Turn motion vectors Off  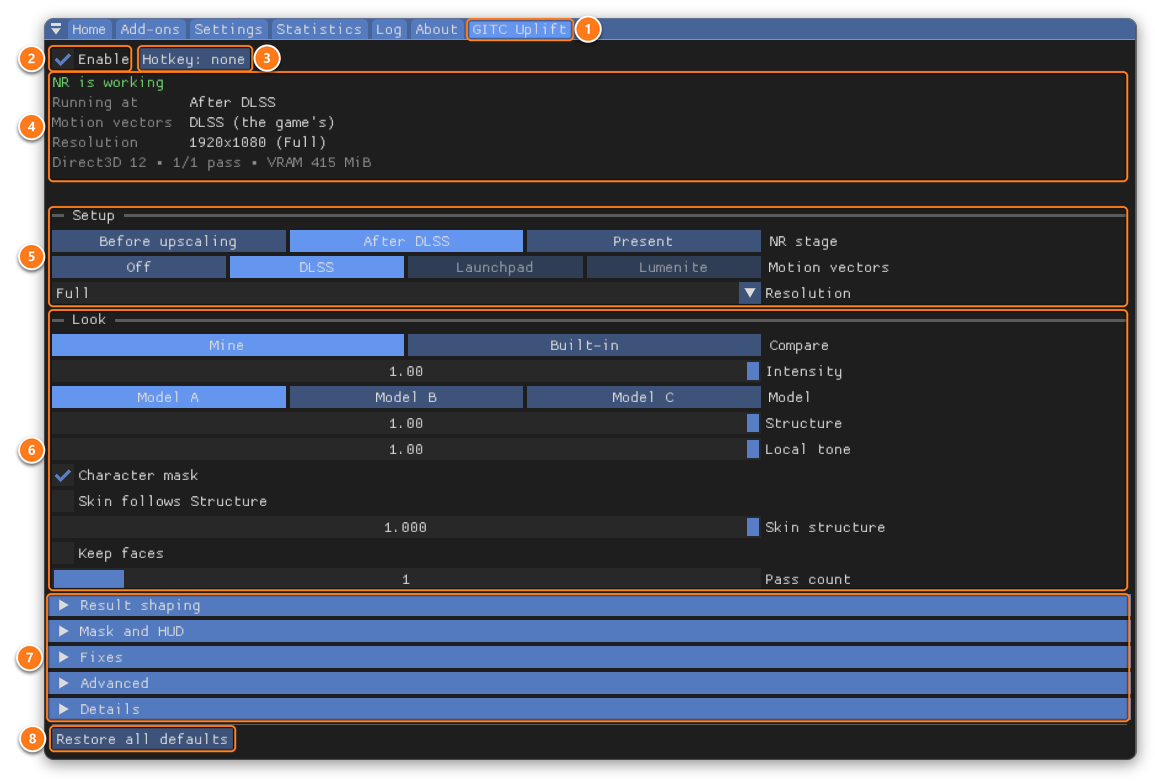(138, 267)
